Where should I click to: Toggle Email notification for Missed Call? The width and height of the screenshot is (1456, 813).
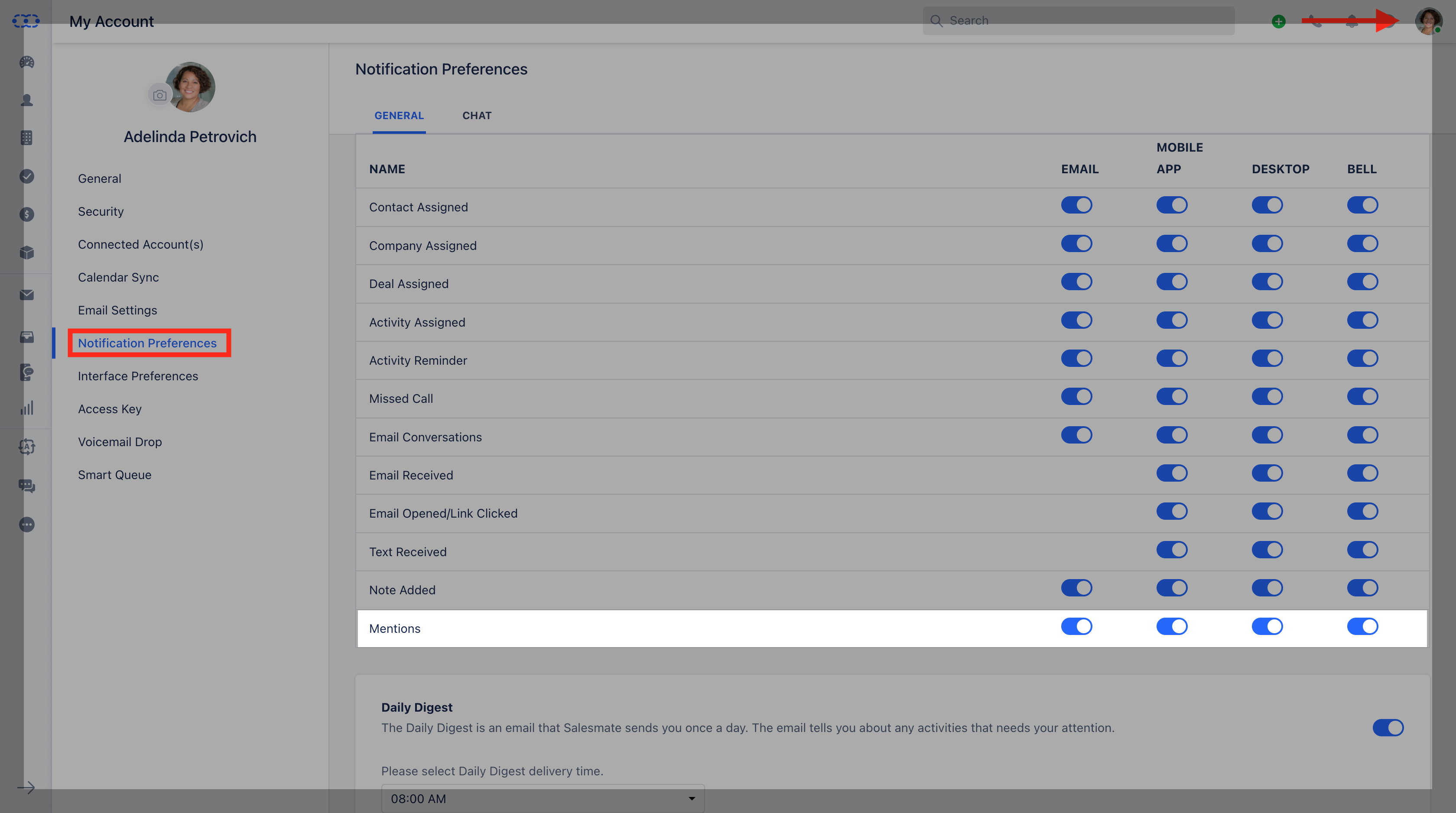(x=1076, y=397)
